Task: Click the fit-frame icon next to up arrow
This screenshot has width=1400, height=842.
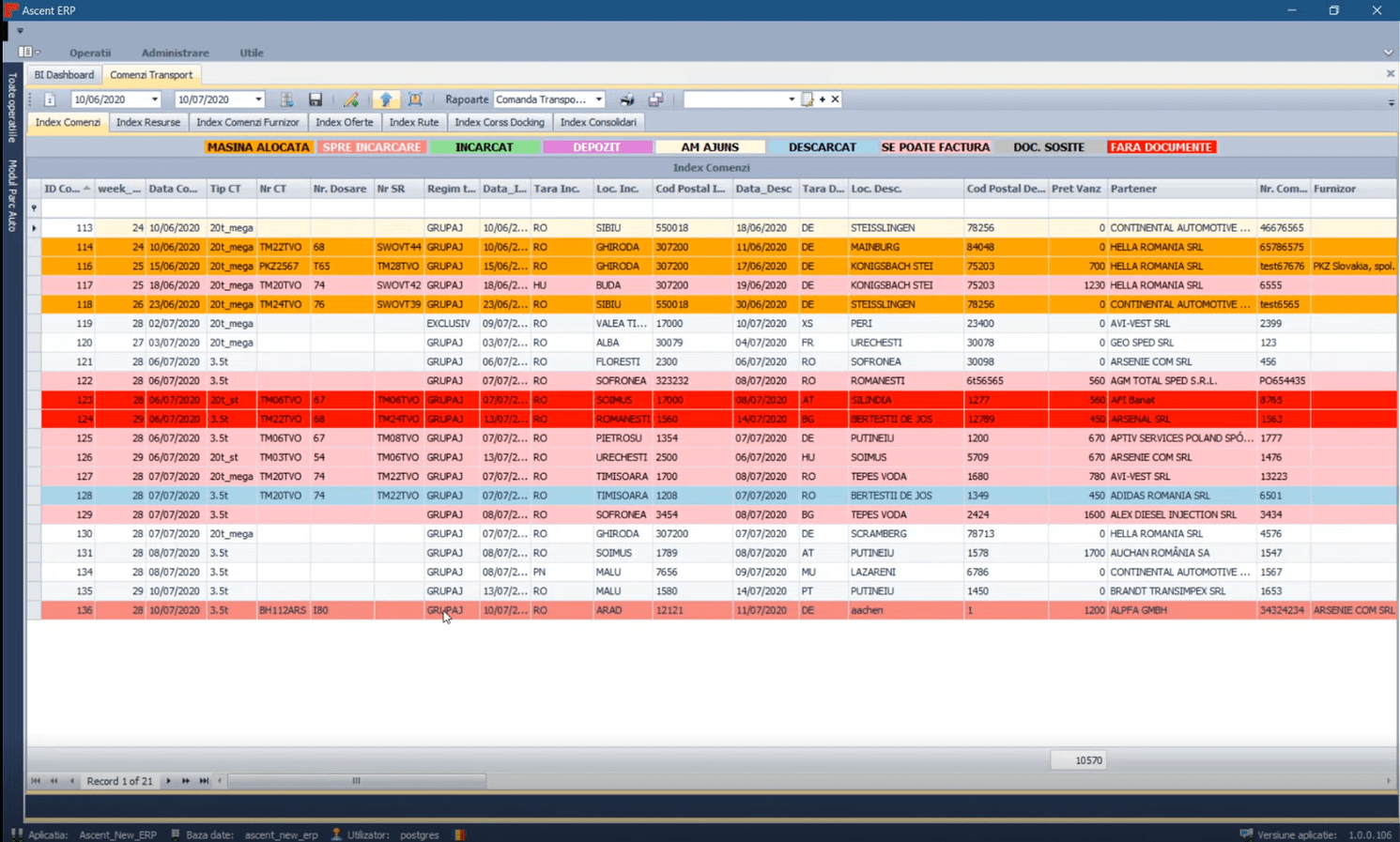Action: coord(415,100)
